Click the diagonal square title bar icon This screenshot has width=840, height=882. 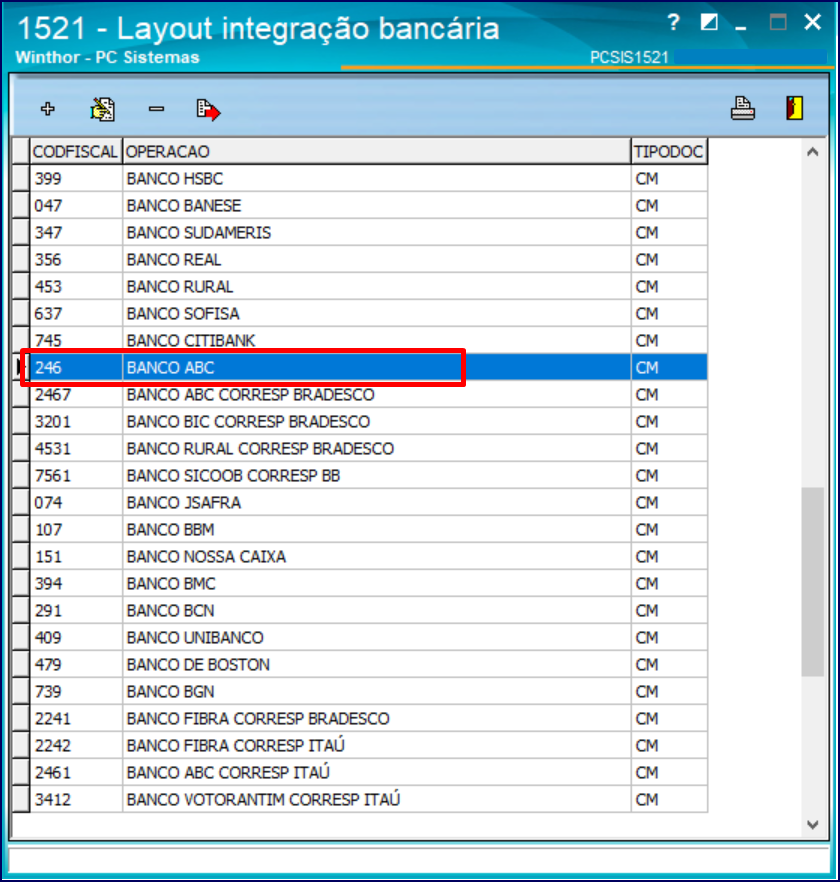pos(709,22)
